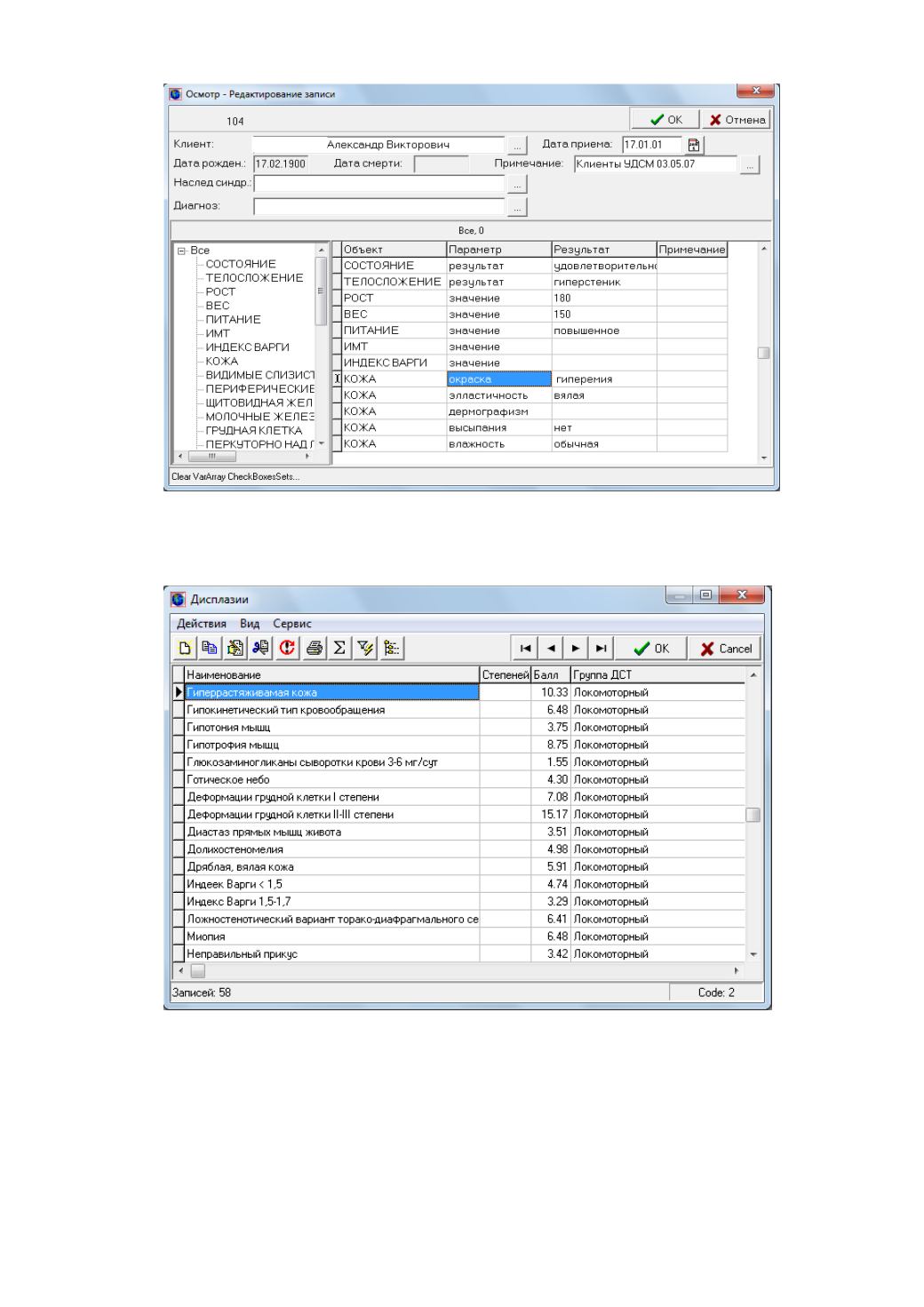Go to next record in the Дисплазии window
Viewport: 924px width, 1307px height.
576,649
